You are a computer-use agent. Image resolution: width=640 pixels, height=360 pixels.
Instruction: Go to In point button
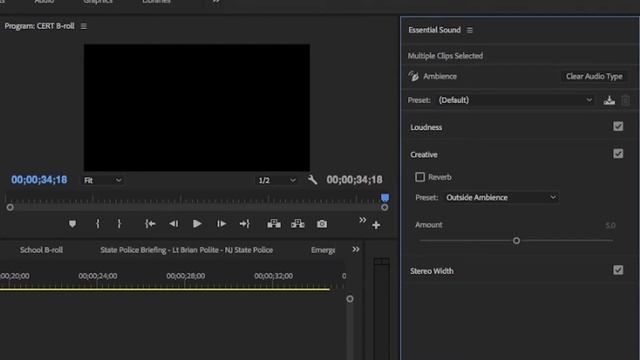tap(150, 224)
